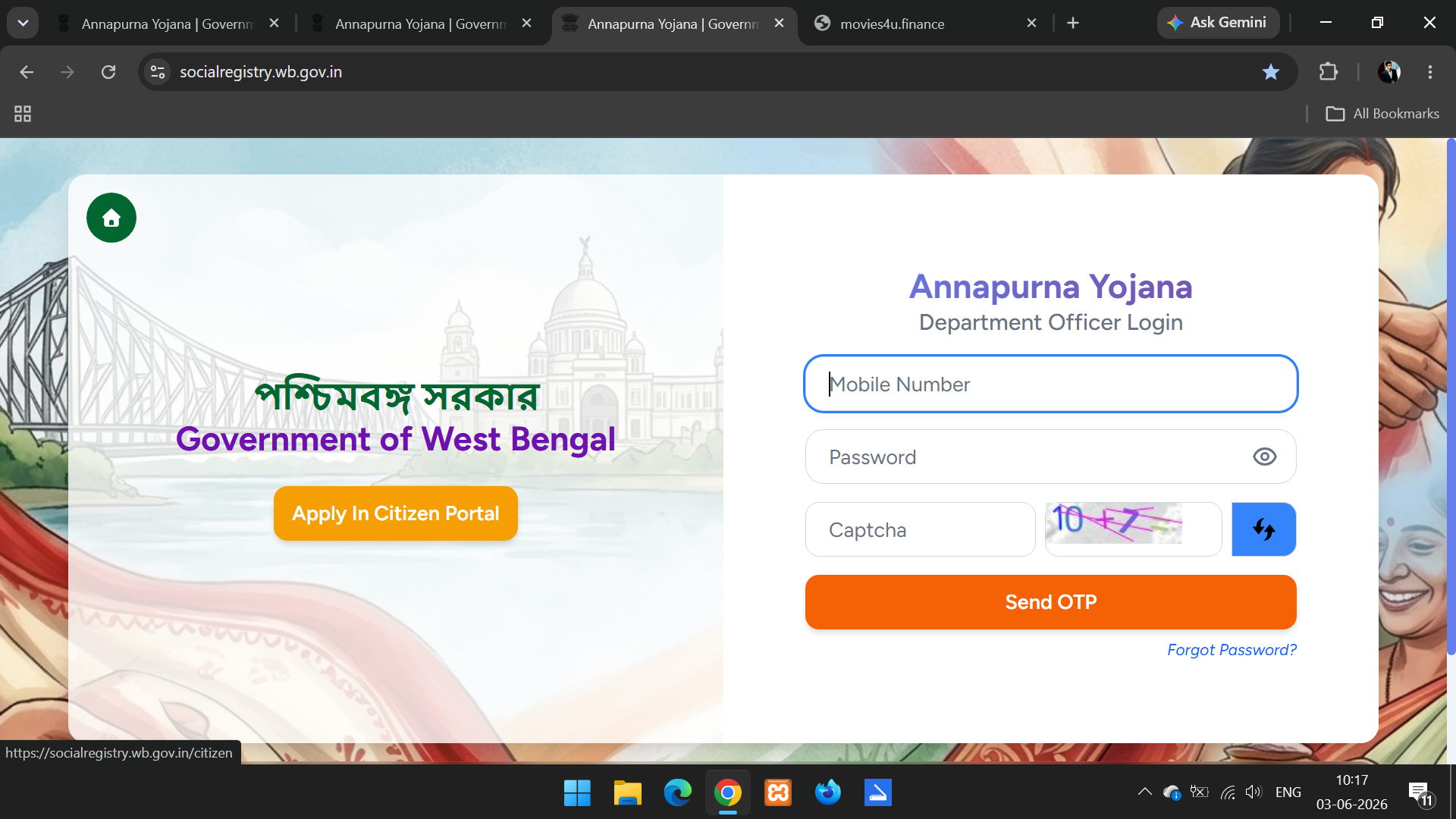Toggle password visibility eye icon

pyautogui.click(x=1264, y=457)
